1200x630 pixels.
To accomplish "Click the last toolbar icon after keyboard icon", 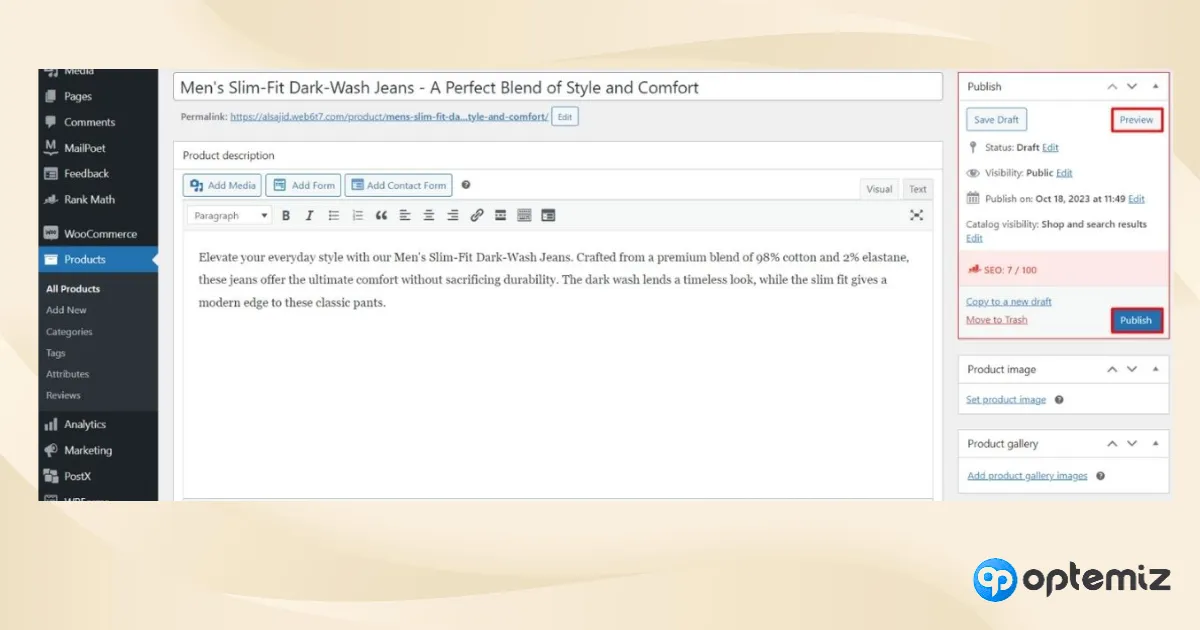I will (548, 215).
